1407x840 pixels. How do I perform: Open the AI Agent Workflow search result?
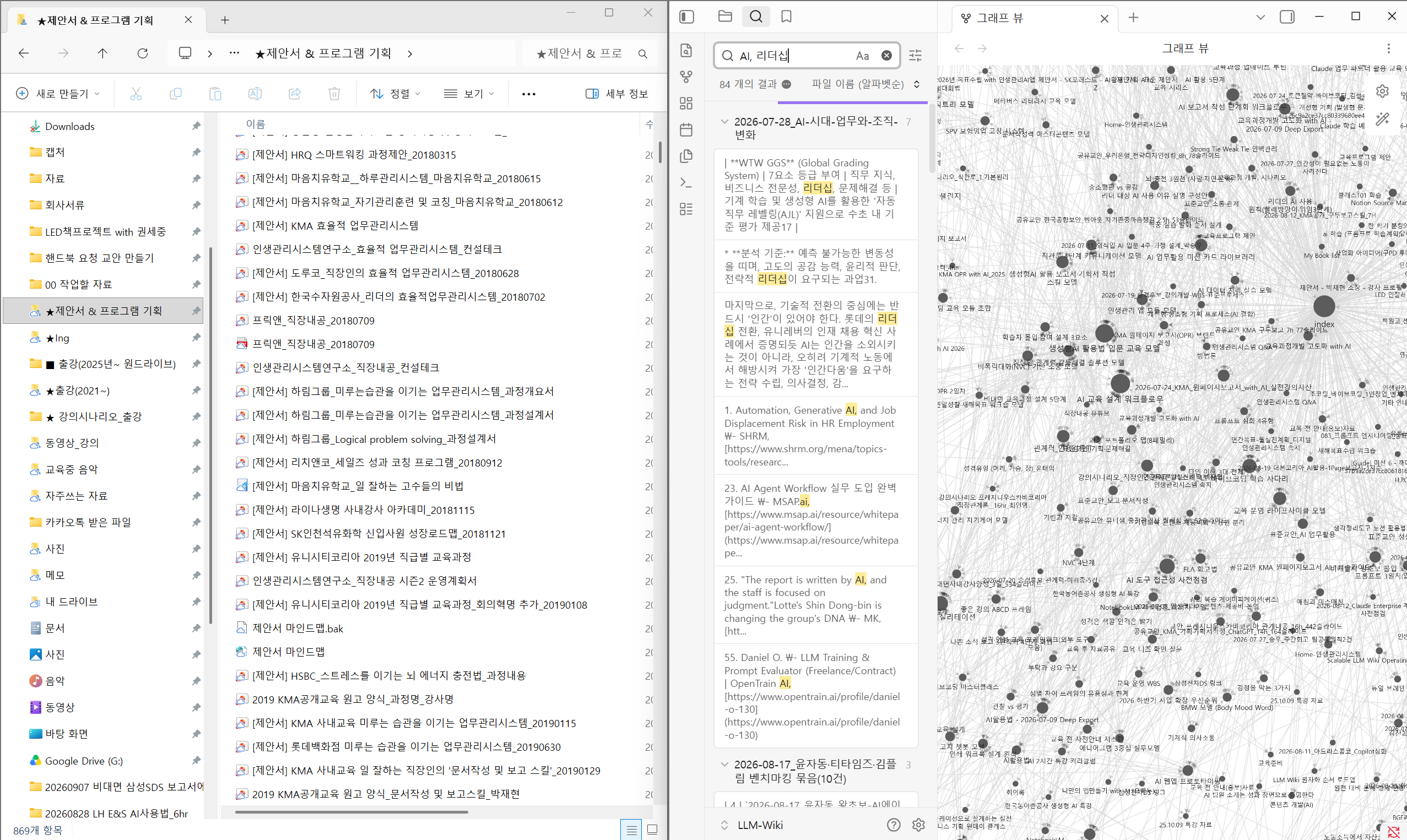click(x=815, y=520)
